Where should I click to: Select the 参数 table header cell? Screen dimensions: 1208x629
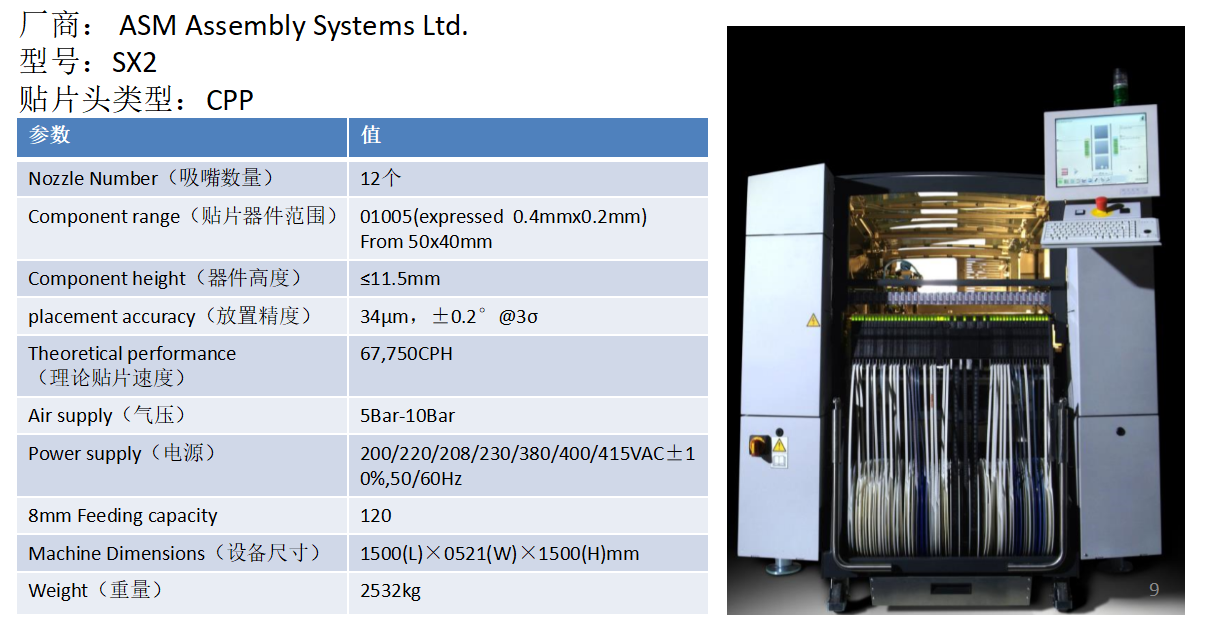coord(182,136)
